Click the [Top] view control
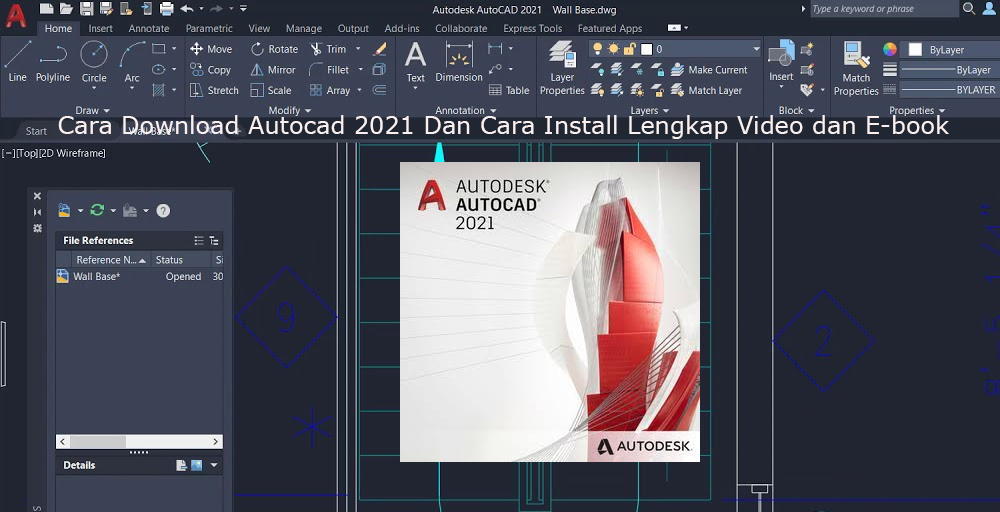The height and width of the screenshot is (512, 1000). pos(29,153)
